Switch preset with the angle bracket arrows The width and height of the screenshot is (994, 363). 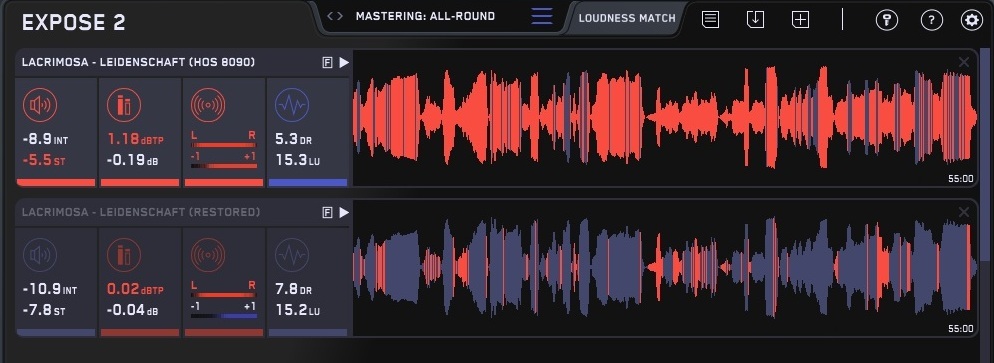(335, 16)
